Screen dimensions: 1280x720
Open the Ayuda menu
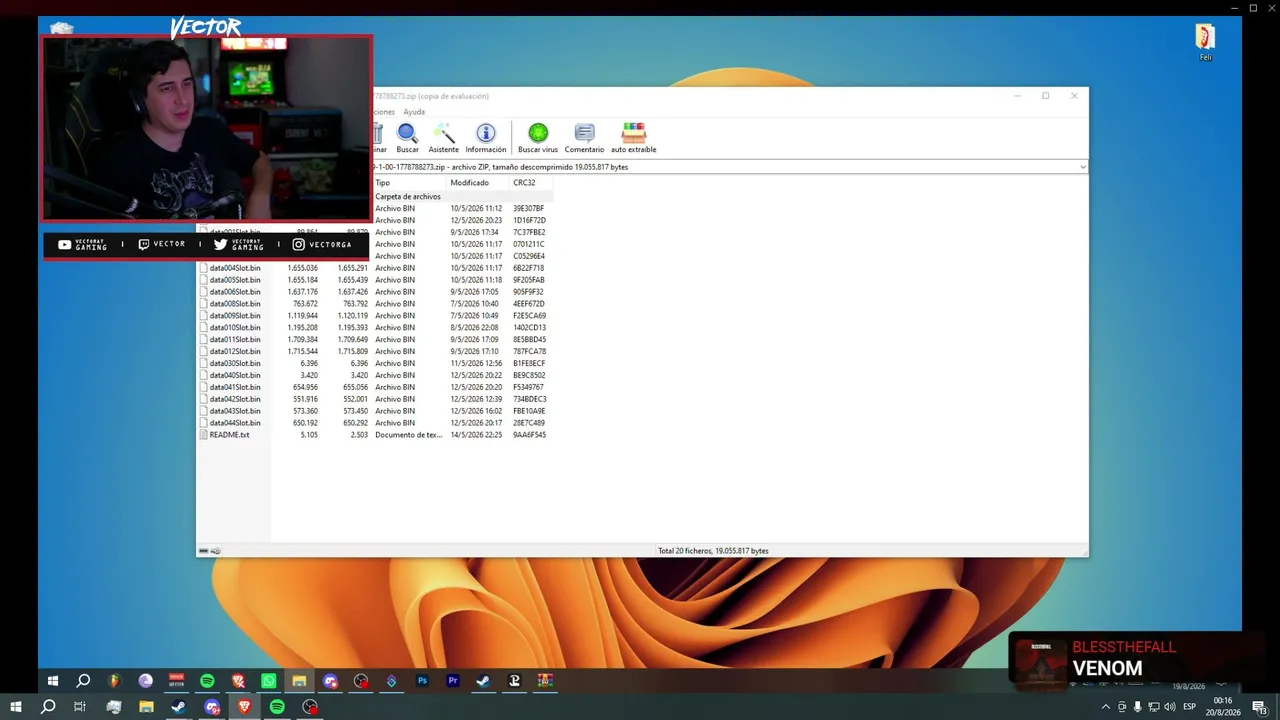pos(414,112)
